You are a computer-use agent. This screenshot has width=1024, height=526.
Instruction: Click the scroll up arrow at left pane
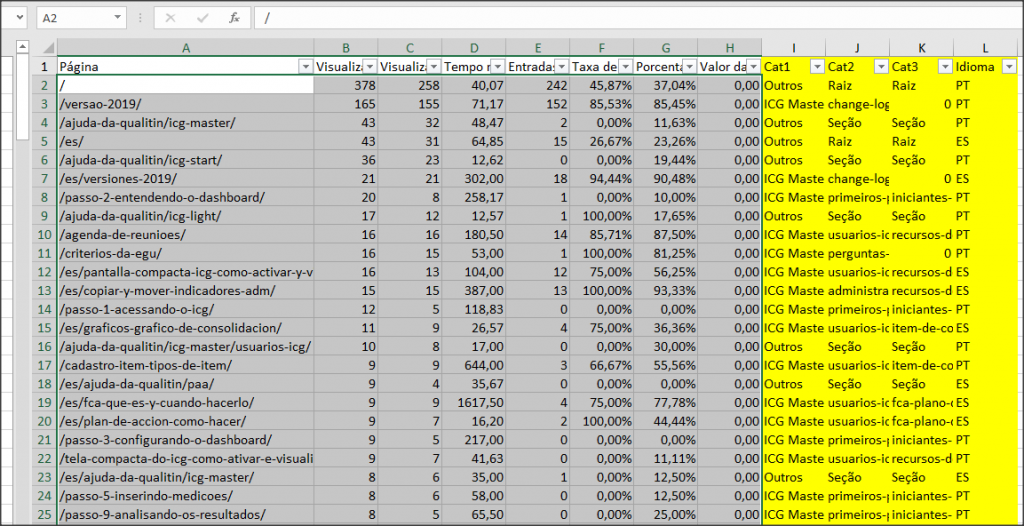point(22,46)
